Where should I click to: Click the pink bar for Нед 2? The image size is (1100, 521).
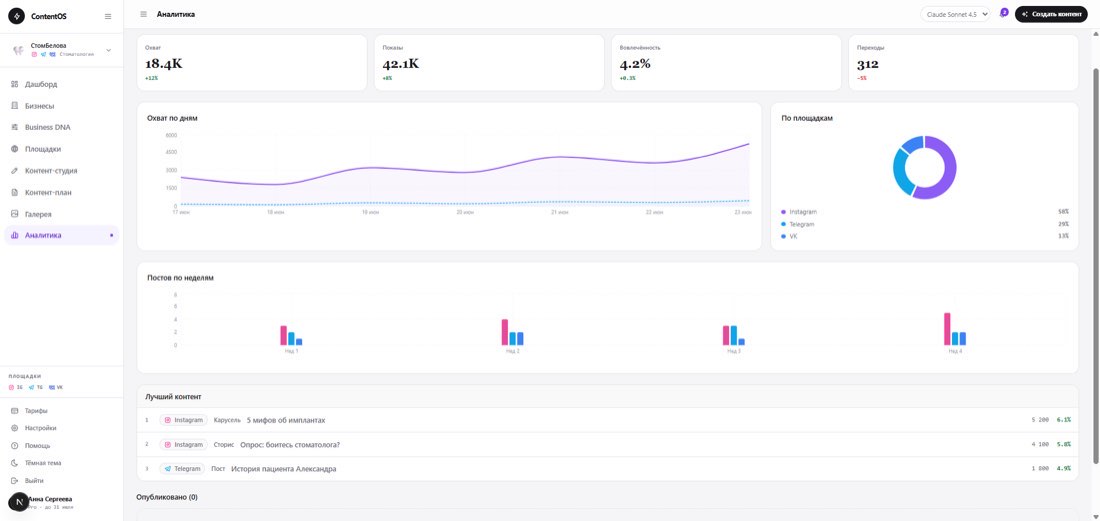click(x=504, y=332)
